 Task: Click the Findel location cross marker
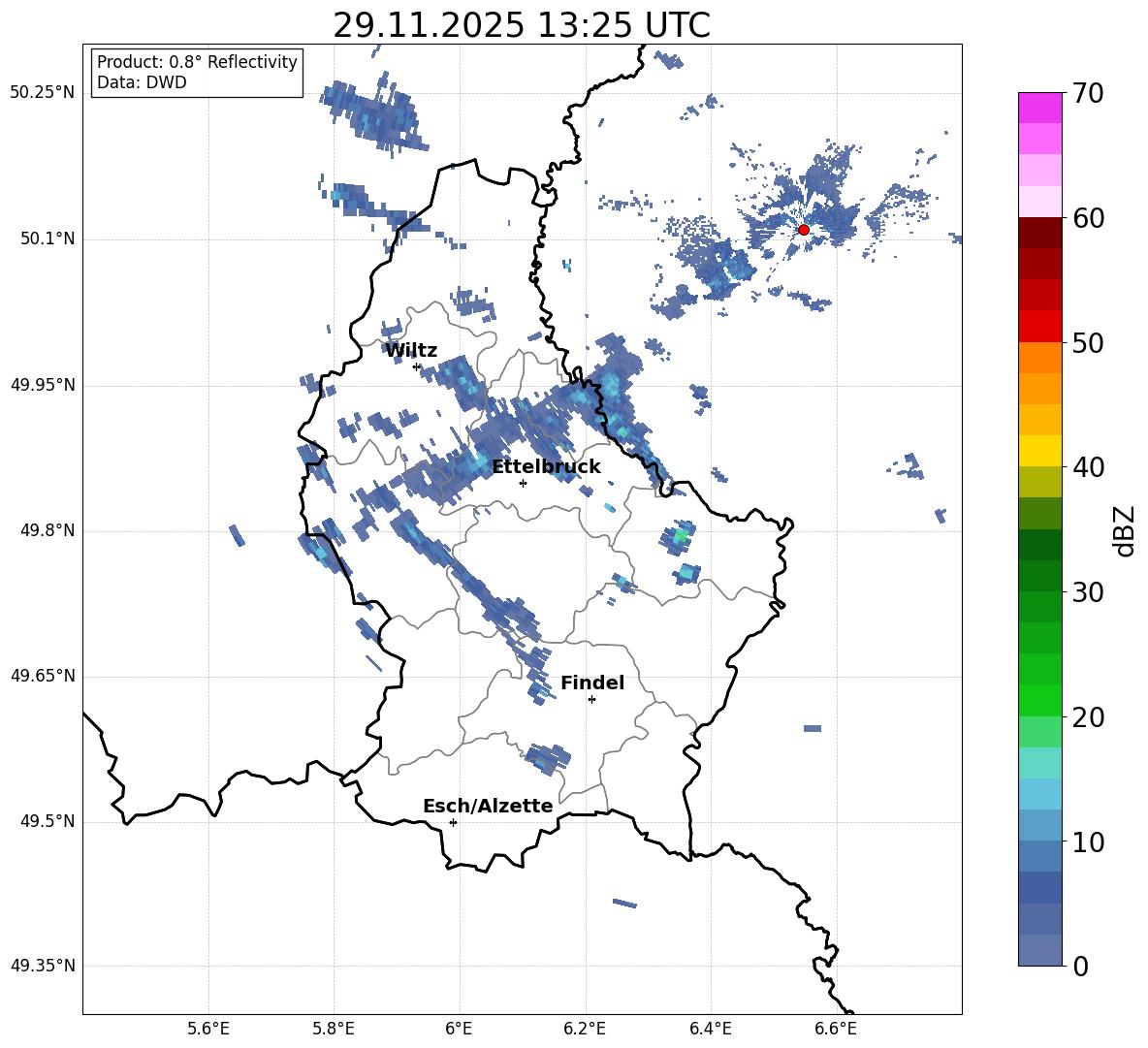click(591, 700)
